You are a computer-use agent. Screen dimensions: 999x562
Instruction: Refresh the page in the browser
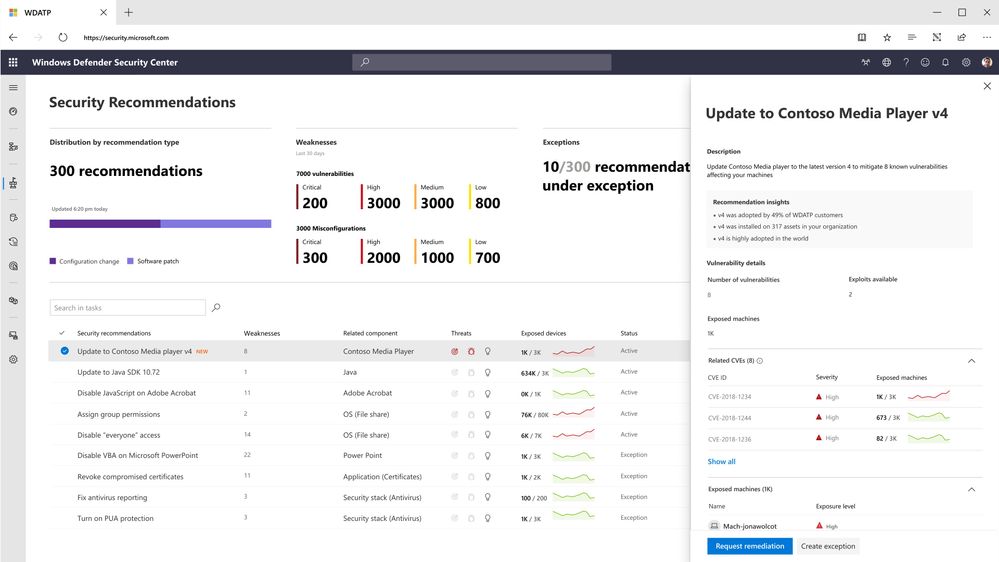(x=62, y=38)
